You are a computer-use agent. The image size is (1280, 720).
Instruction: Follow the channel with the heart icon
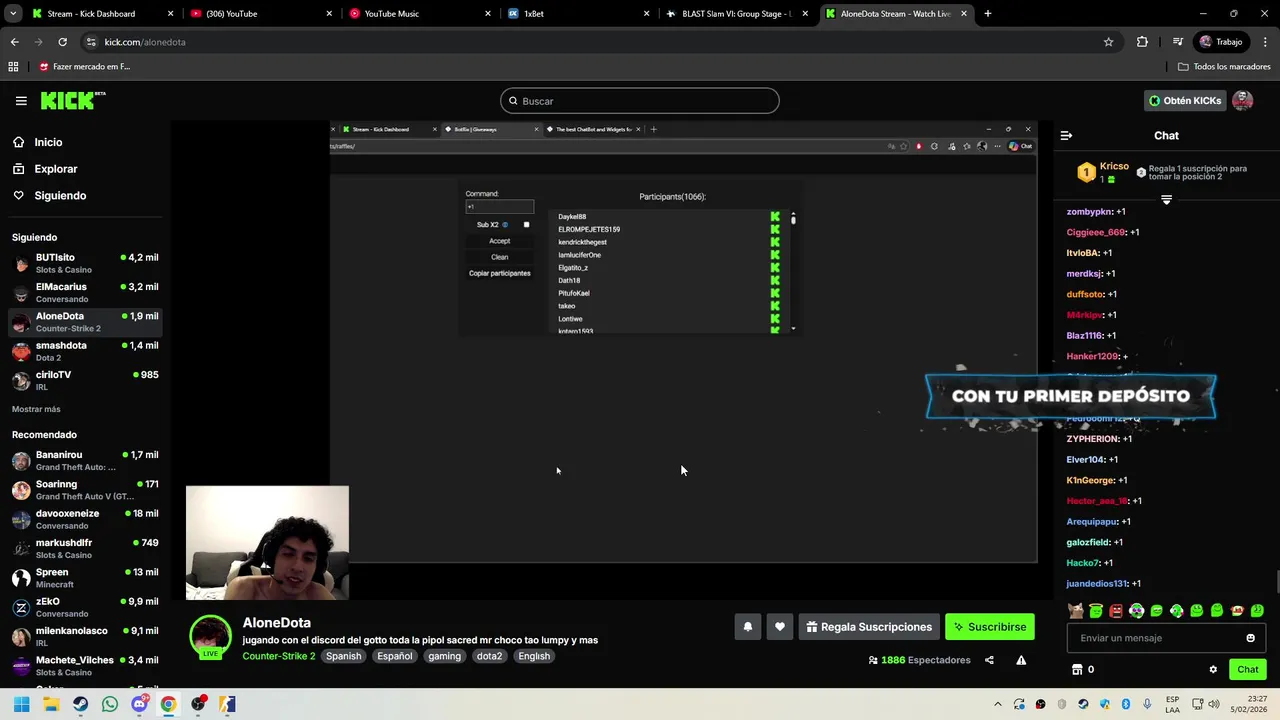pyautogui.click(x=780, y=627)
